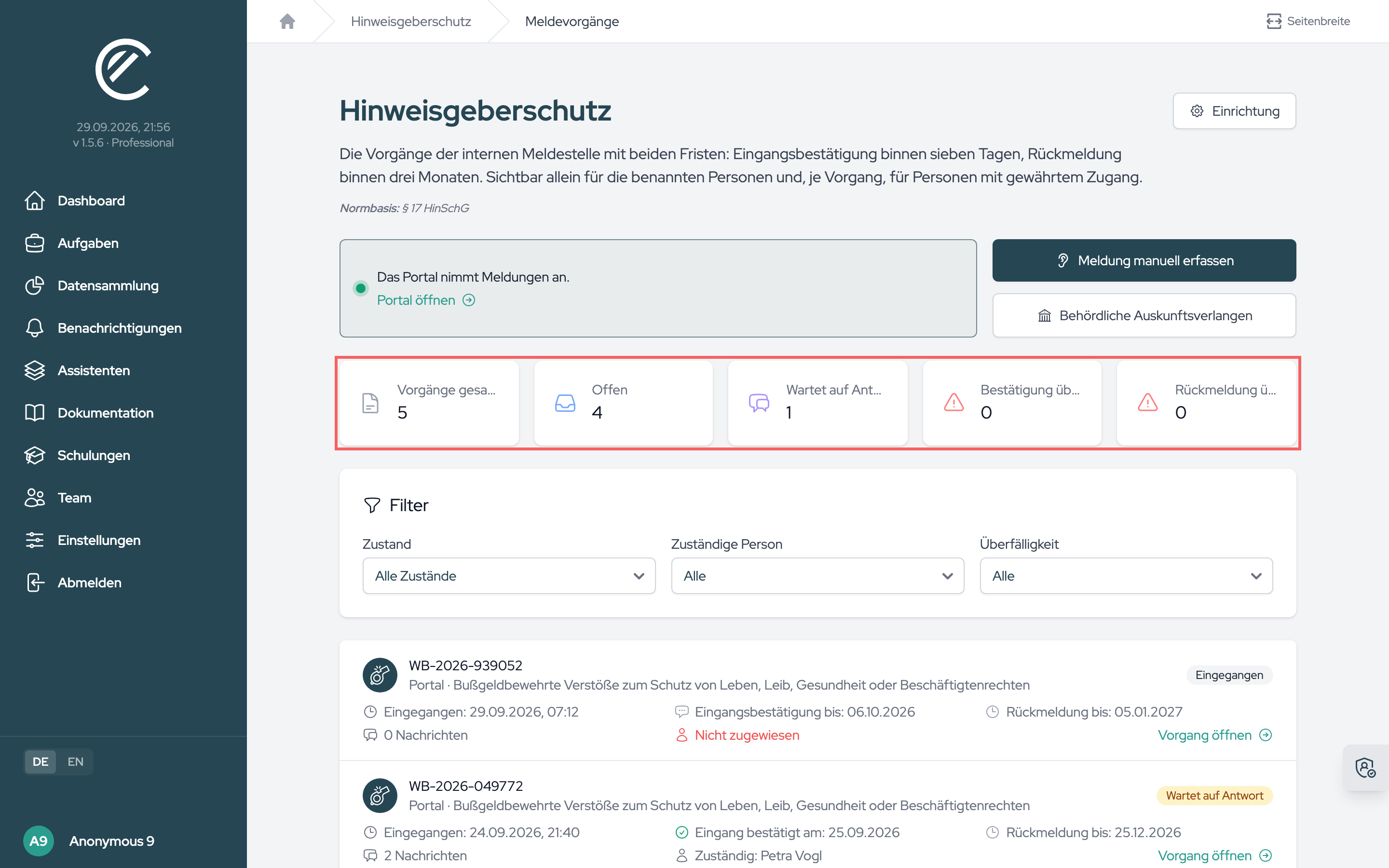Switch the language to DE
1389x868 pixels.
[x=40, y=762]
